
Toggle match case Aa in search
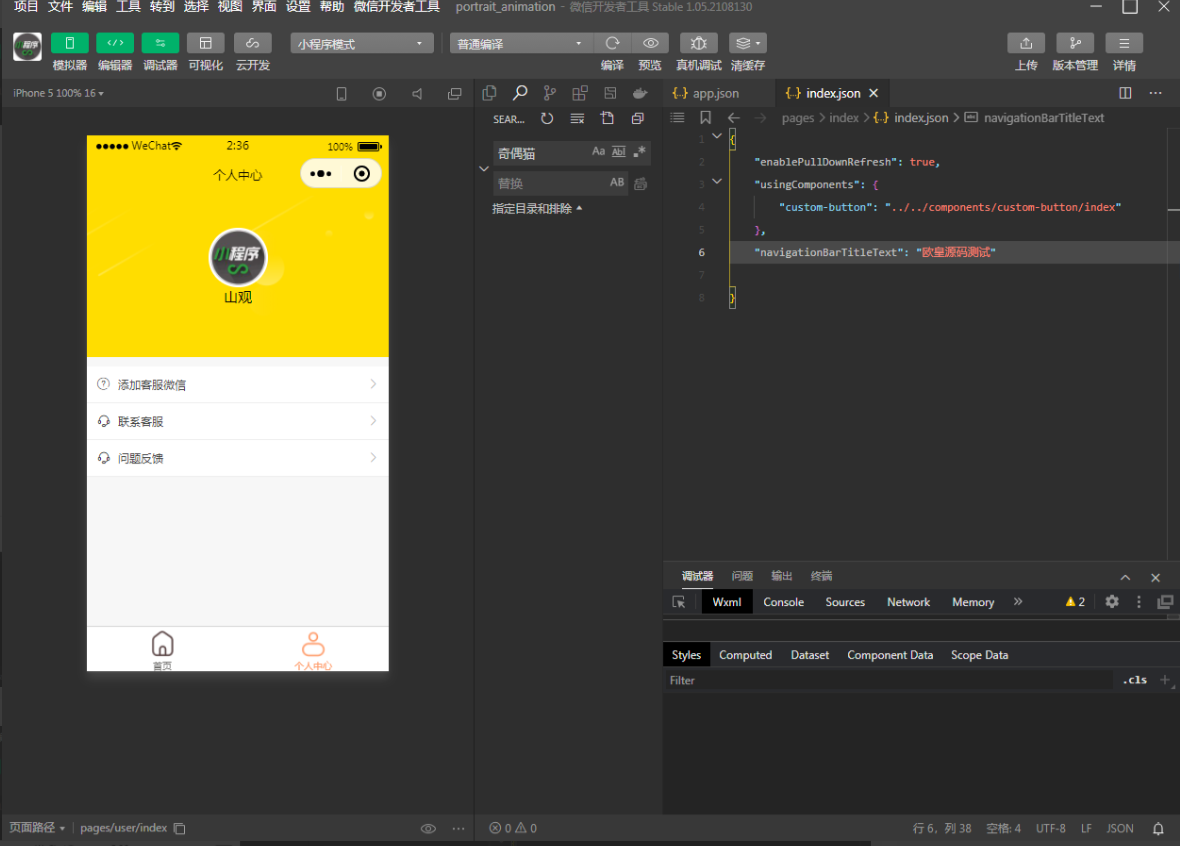(599, 152)
